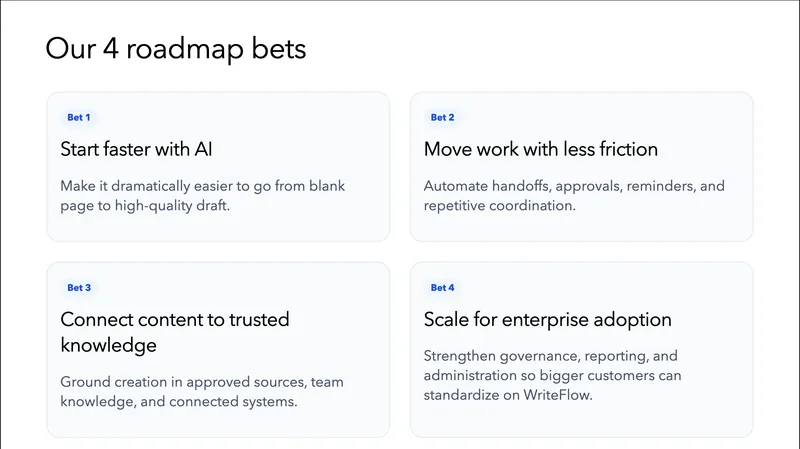
Task: Click the word "AI" in Bet 1 heading
Action: (x=202, y=150)
